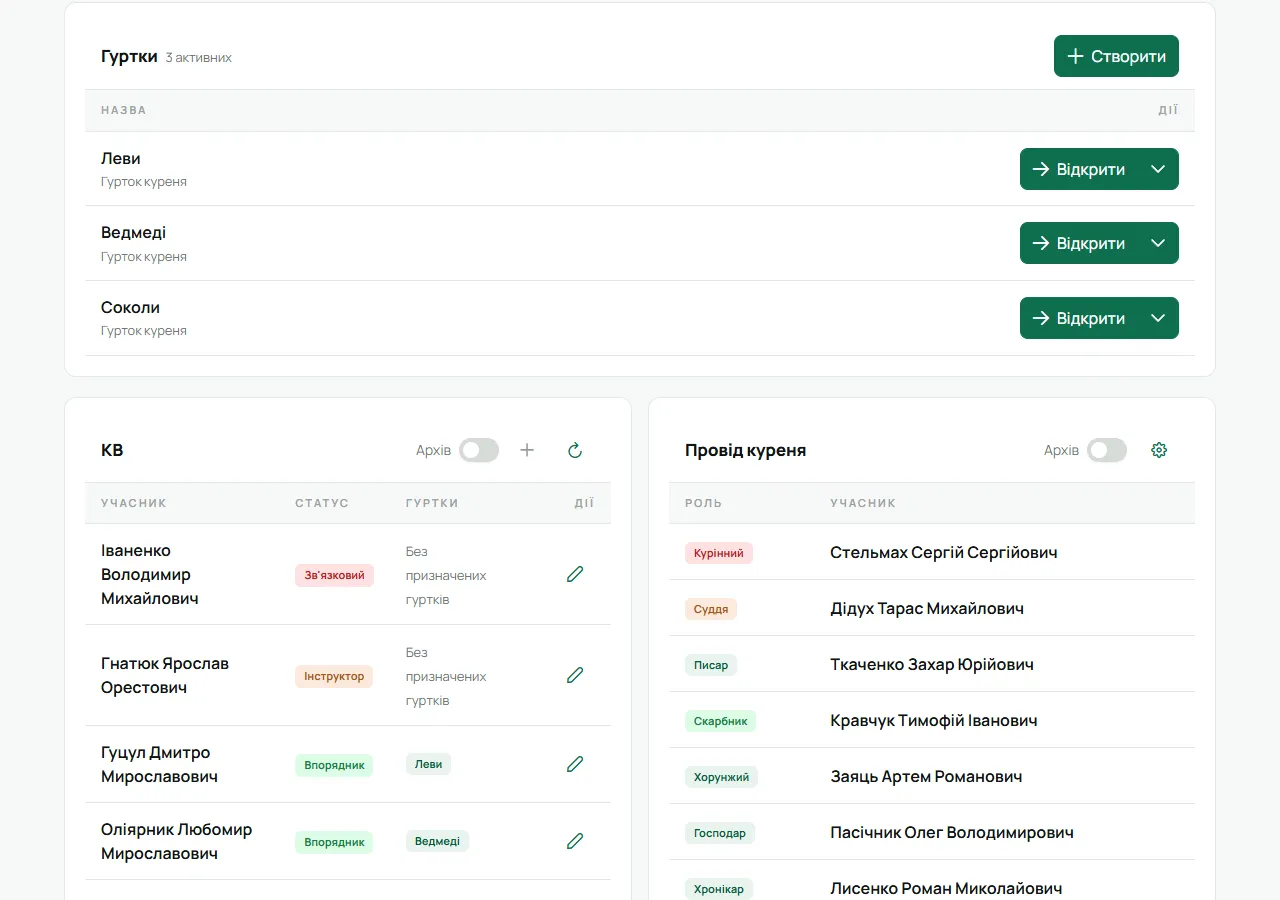Click the Хорунжий role badge
Viewport: 1280px width, 900px height.
721,777
